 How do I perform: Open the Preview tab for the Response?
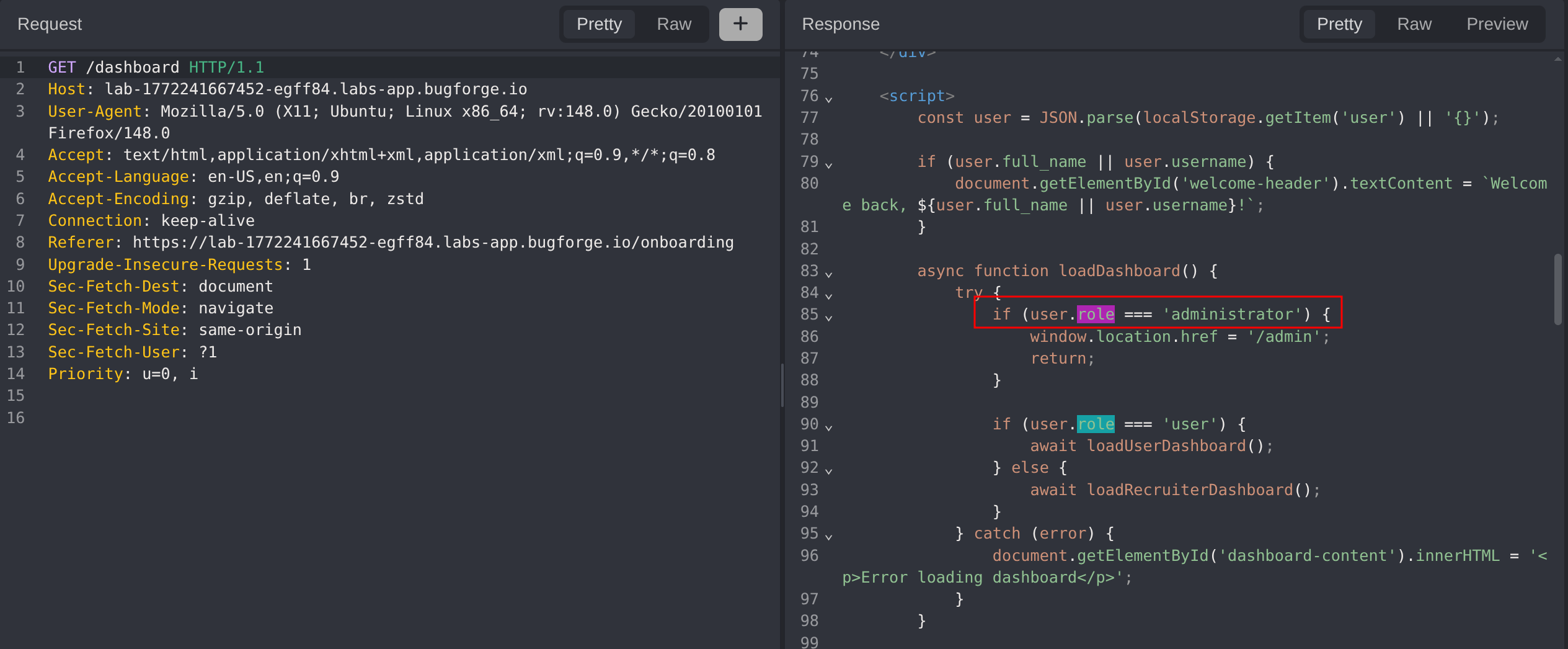(x=1497, y=24)
